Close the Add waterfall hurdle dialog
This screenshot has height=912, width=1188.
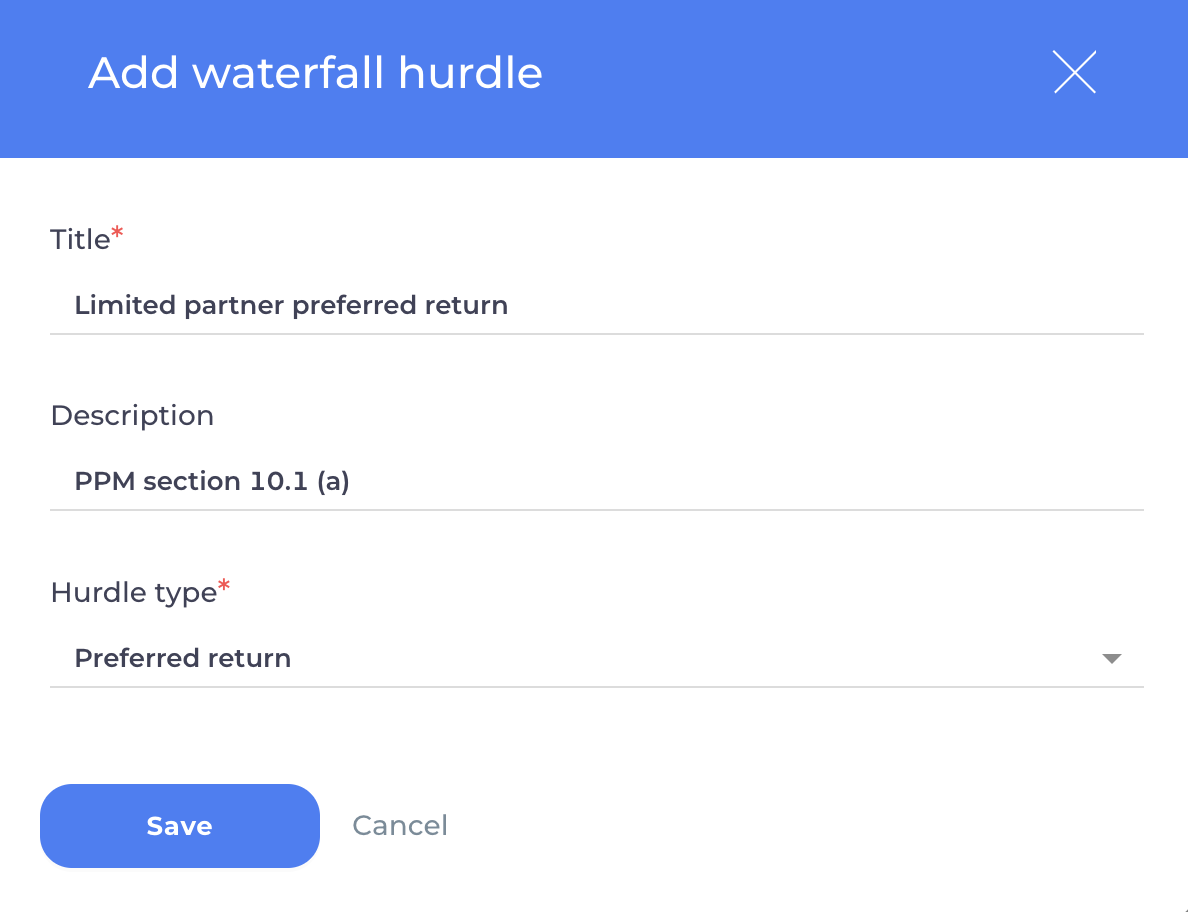click(x=1074, y=72)
